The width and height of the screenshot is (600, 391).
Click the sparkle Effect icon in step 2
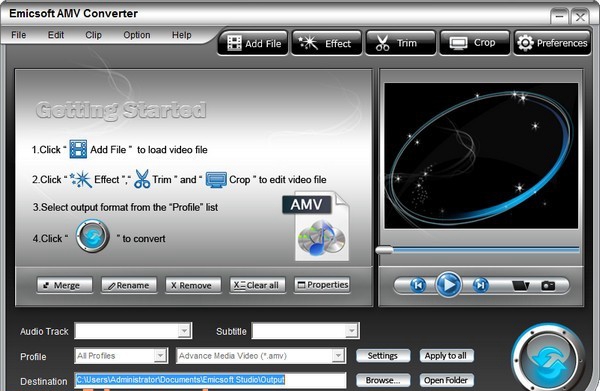pos(81,179)
